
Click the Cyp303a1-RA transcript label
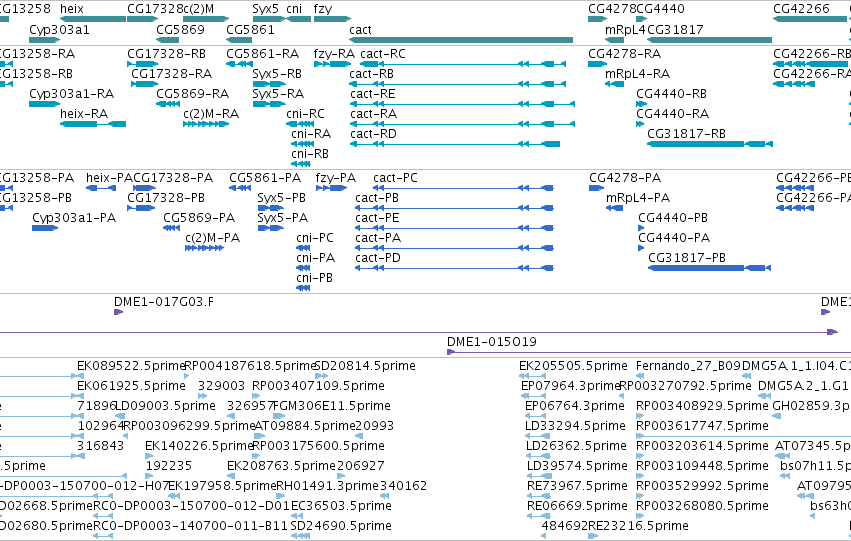pos(72,94)
